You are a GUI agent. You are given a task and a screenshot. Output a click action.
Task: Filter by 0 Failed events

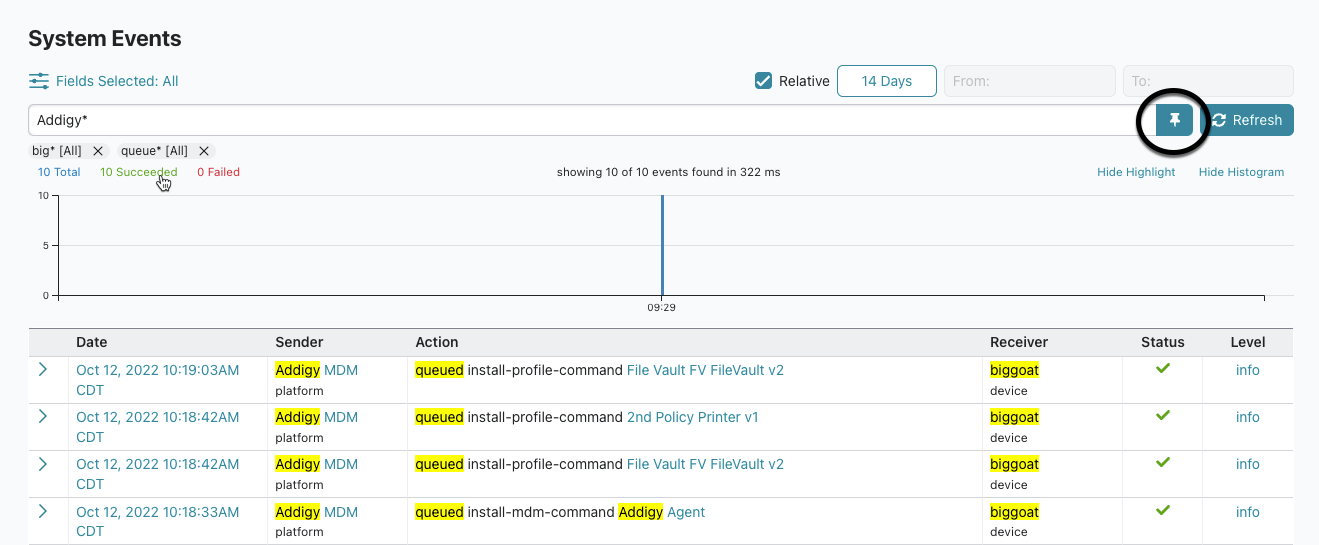[218, 172]
